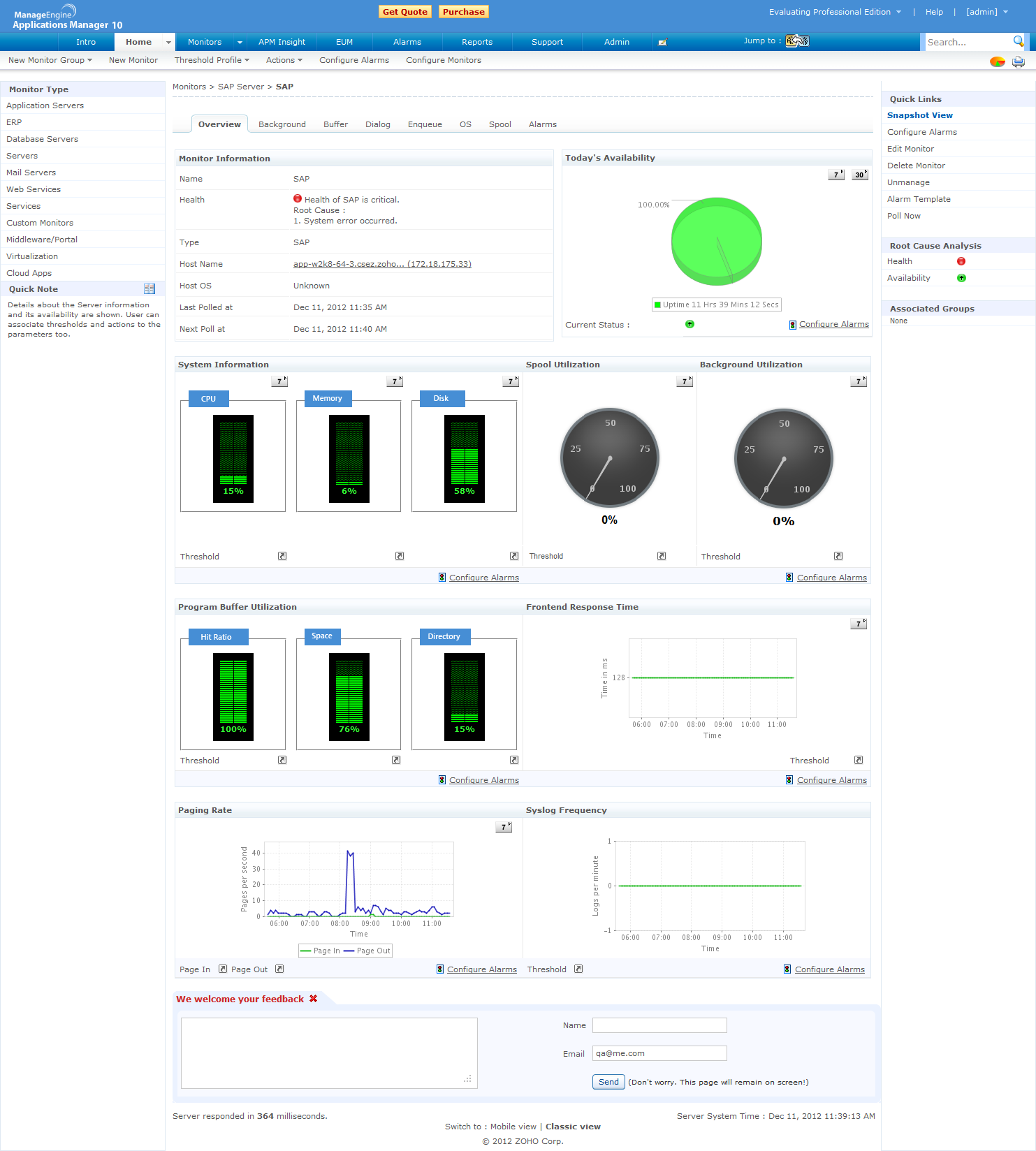Click Edit Monitor in Quick Links
The height and width of the screenshot is (1151, 1036).
tap(910, 149)
